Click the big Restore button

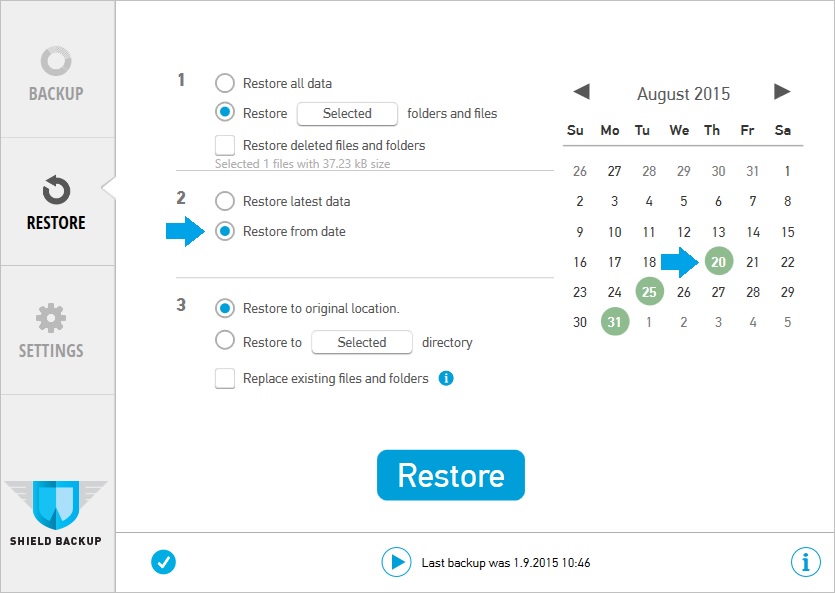[x=451, y=475]
